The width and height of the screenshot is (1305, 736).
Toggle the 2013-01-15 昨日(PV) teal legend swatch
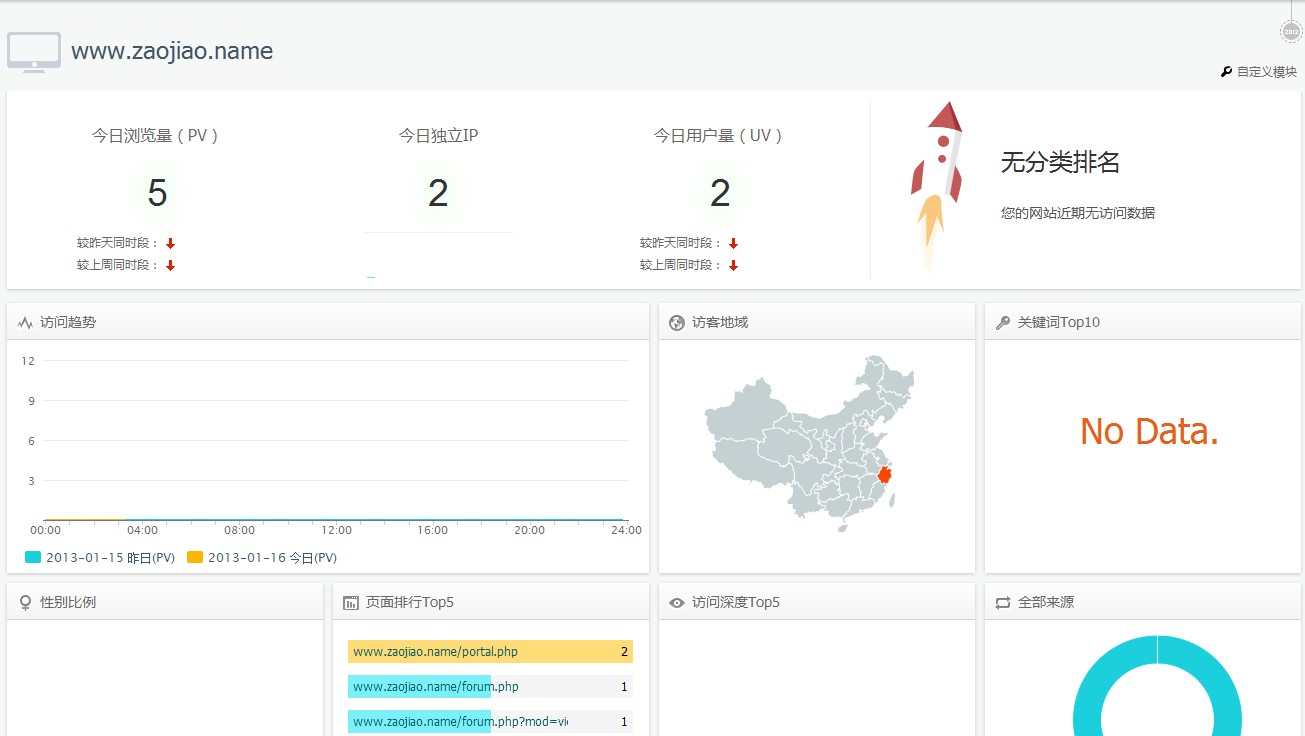tap(33, 557)
